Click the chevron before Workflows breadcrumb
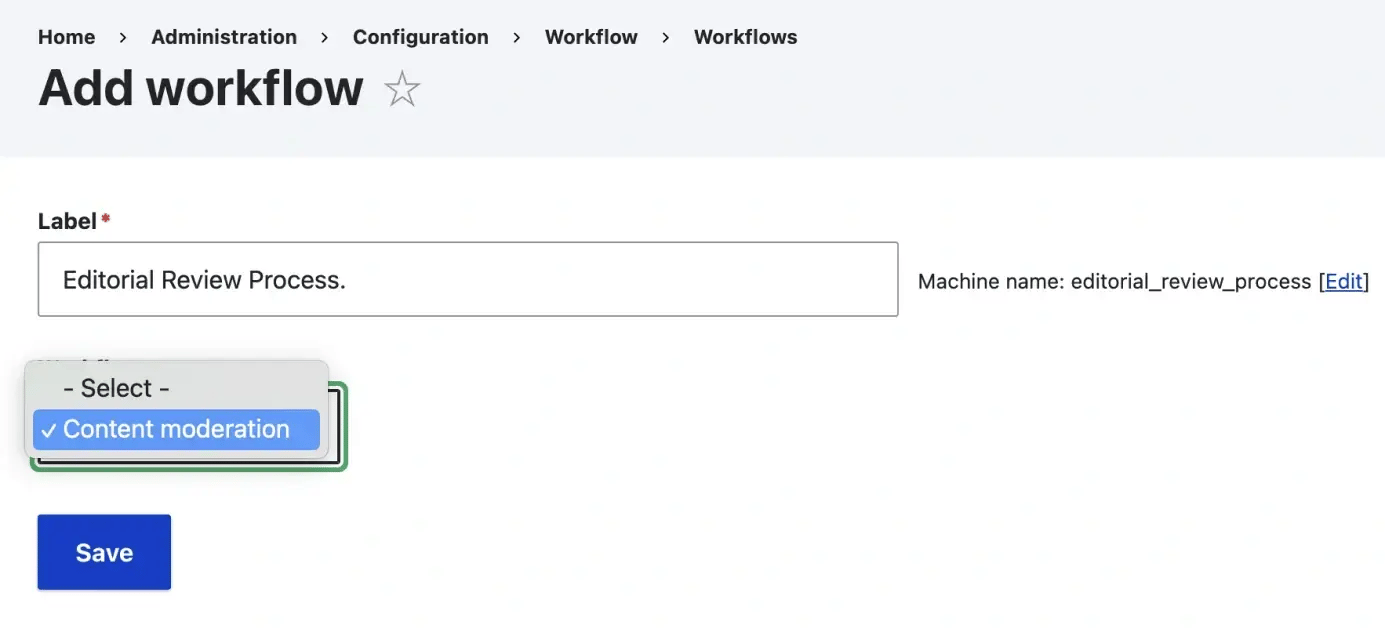The height and width of the screenshot is (631, 1385). [665, 37]
